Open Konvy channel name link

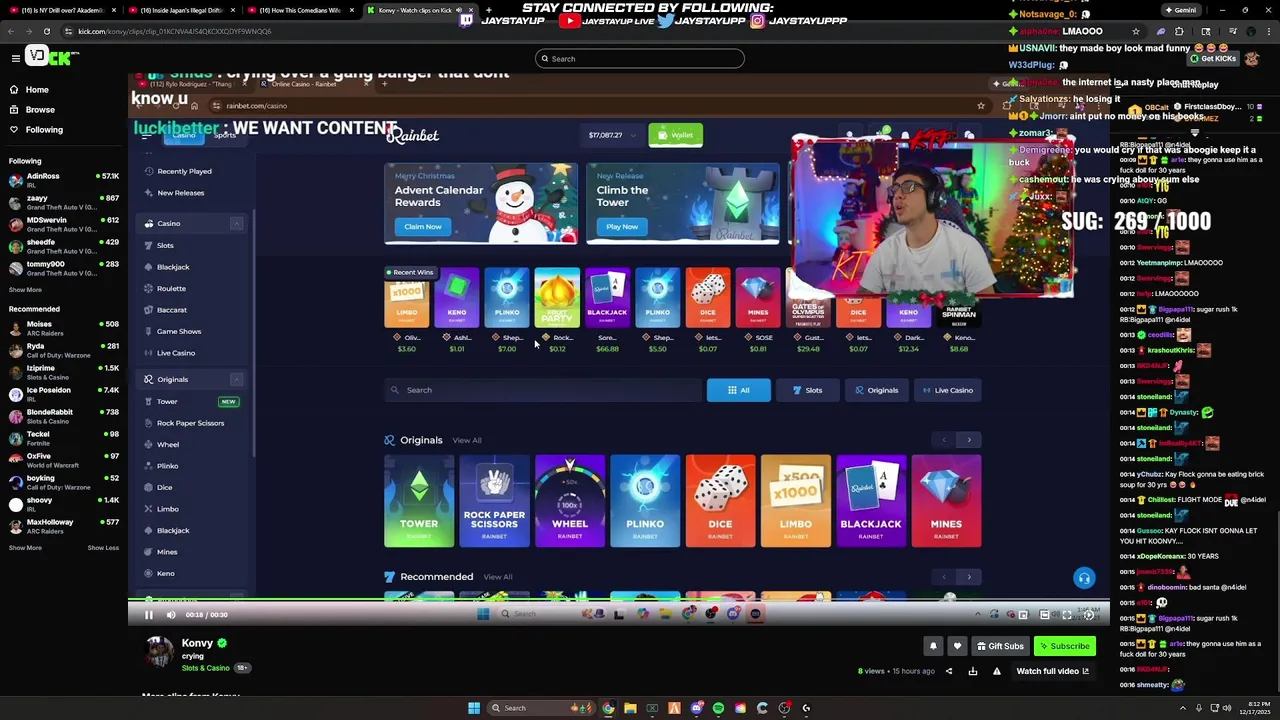(197, 643)
